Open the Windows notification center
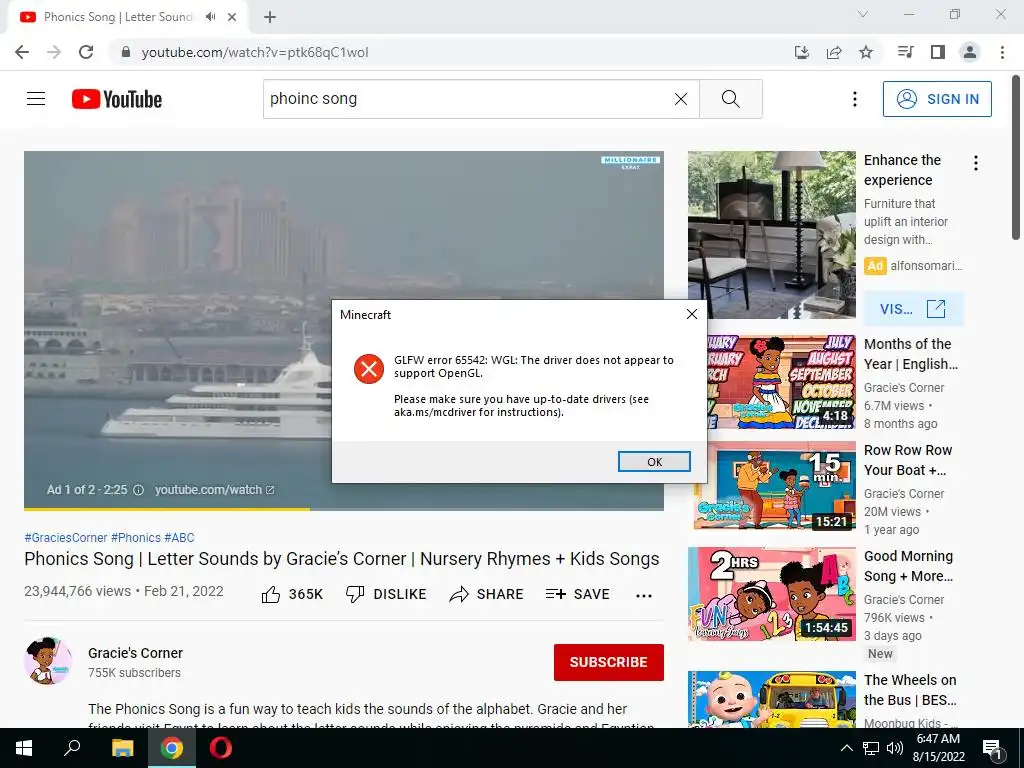This screenshot has width=1024, height=768. (992, 749)
